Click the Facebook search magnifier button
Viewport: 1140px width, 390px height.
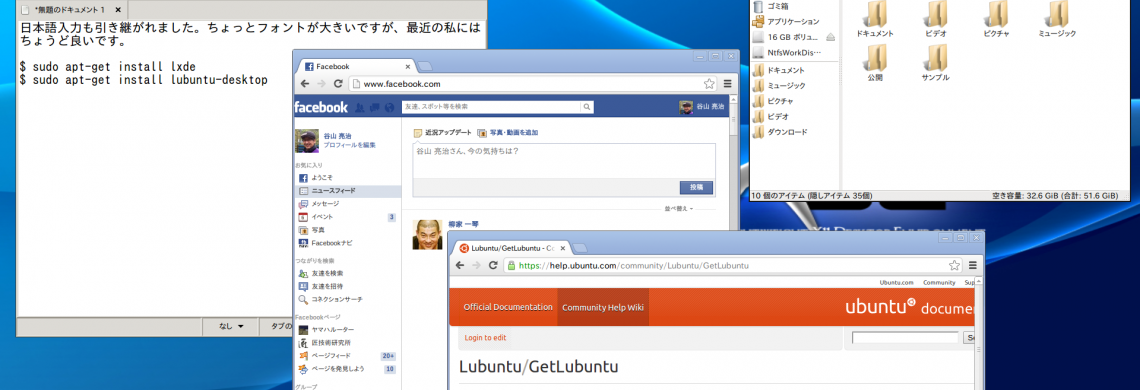coord(586,107)
